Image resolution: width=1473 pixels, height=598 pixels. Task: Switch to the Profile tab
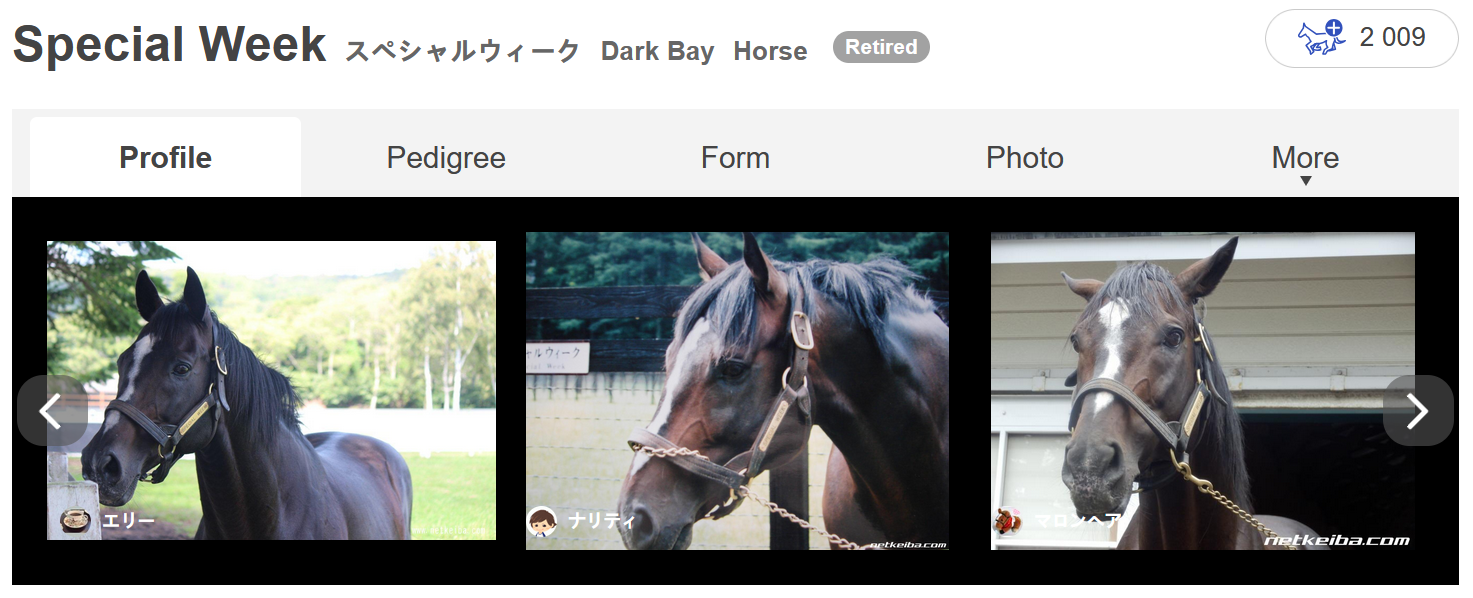[x=165, y=157]
